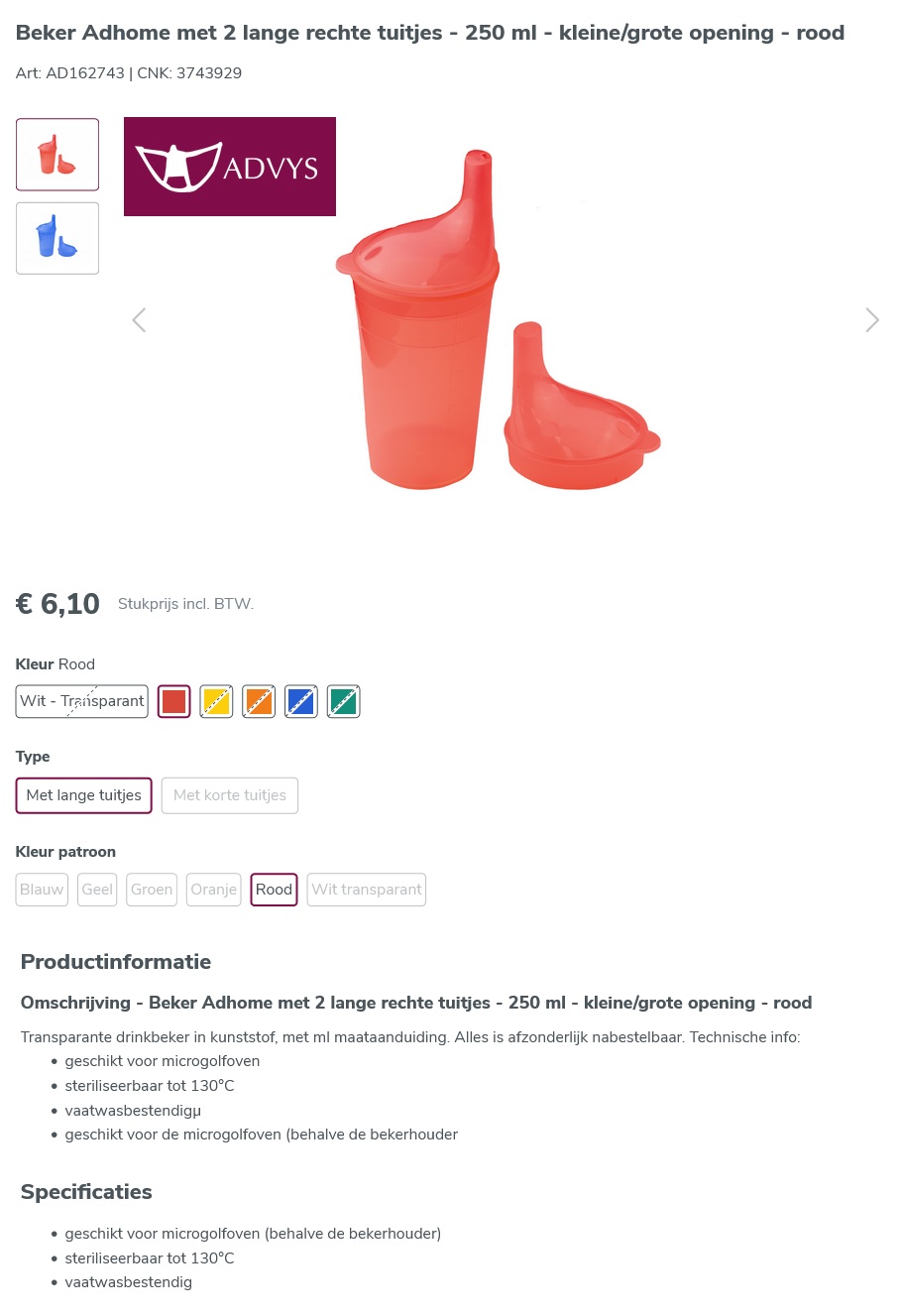Pick the Groen color pattern
The height and width of the screenshot is (1316, 901).
(x=152, y=890)
